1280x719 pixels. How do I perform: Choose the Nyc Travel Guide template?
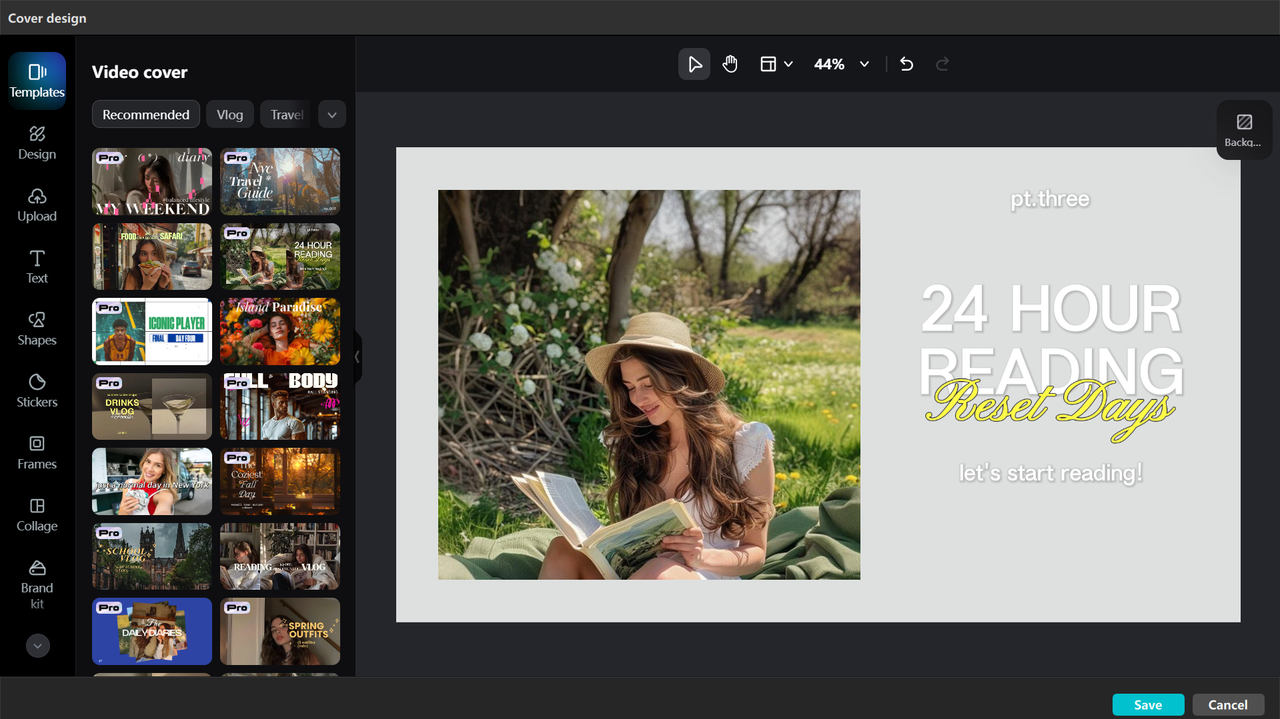pos(280,182)
